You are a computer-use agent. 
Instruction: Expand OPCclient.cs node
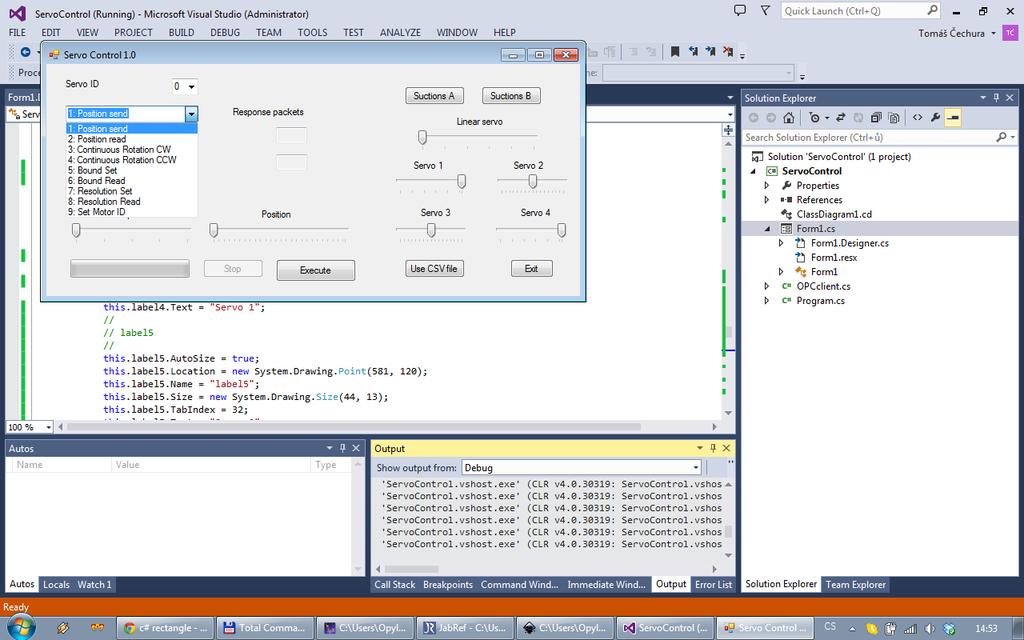pos(767,286)
